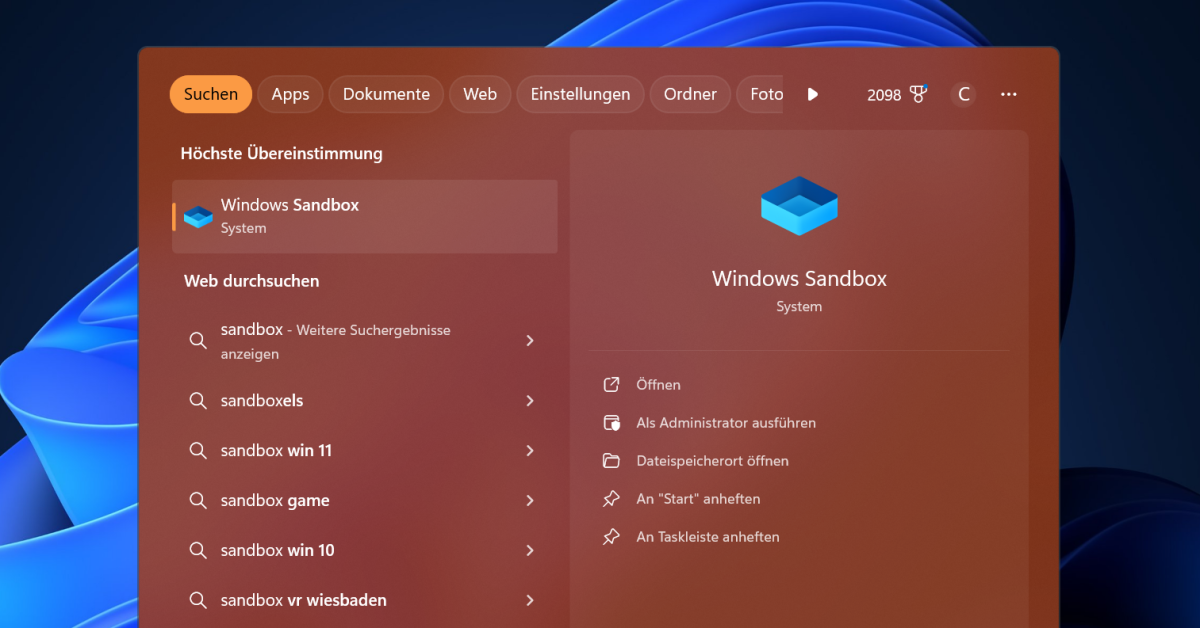Screen dimensions: 1200x628
Task: Switch to the Einstellungen filter tab
Action: (580, 94)
